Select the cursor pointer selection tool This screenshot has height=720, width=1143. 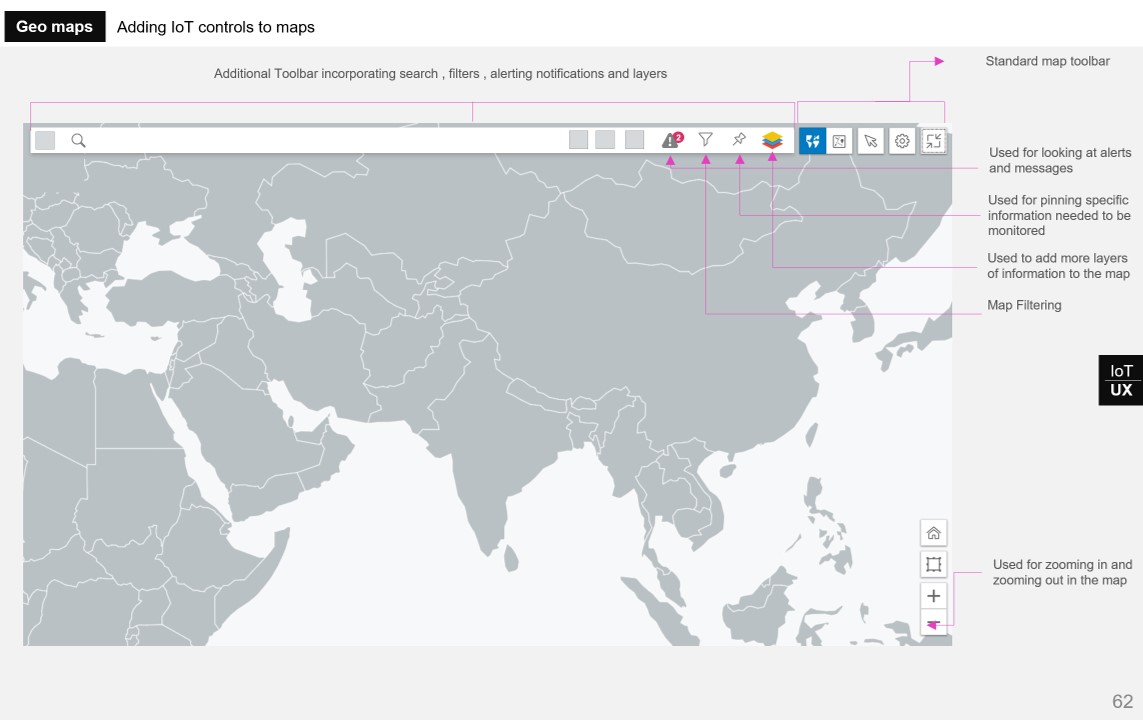pos(871,141)
